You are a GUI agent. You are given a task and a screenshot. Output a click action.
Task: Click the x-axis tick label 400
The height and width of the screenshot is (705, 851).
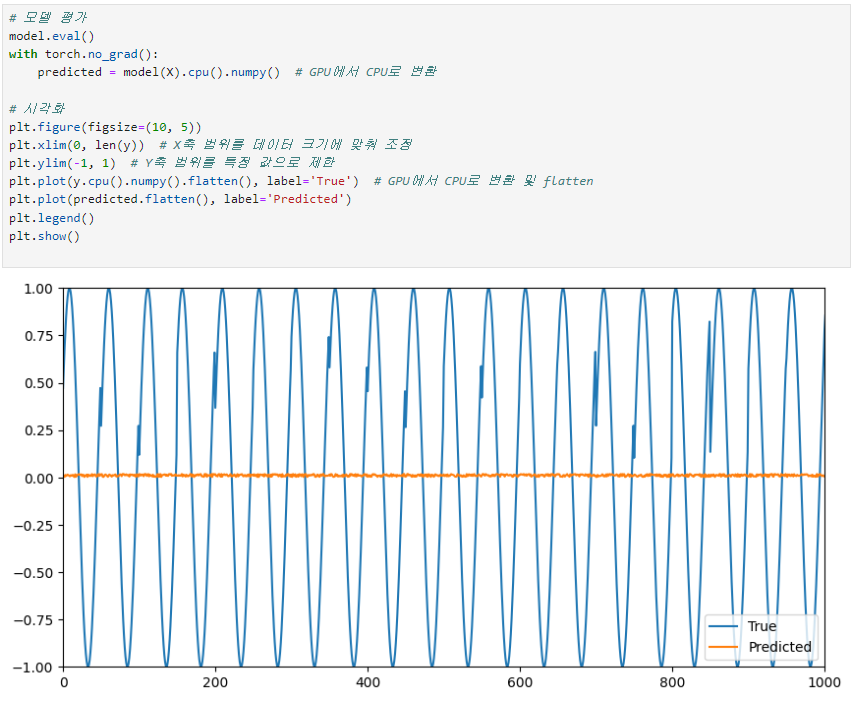(368, 682)
